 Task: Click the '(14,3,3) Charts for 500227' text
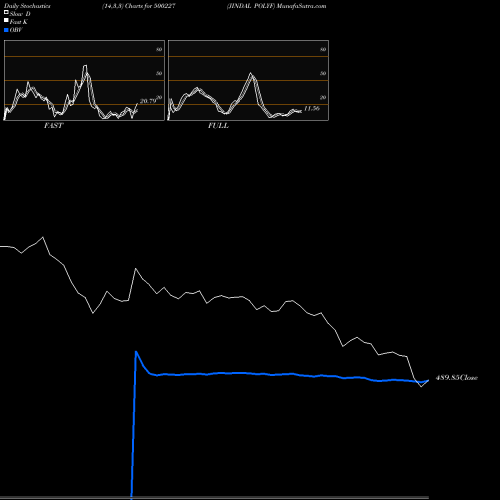tap(139, 6)
